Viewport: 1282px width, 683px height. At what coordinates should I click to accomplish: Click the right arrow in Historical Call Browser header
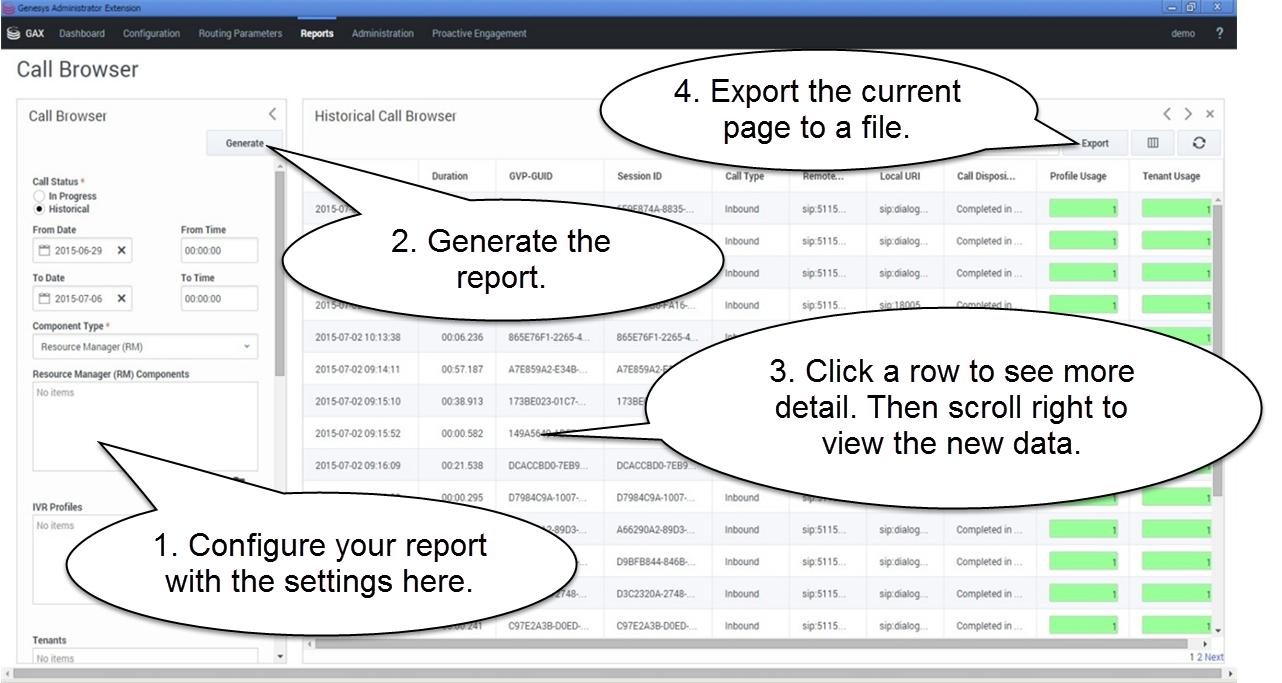pos(1188,115)
